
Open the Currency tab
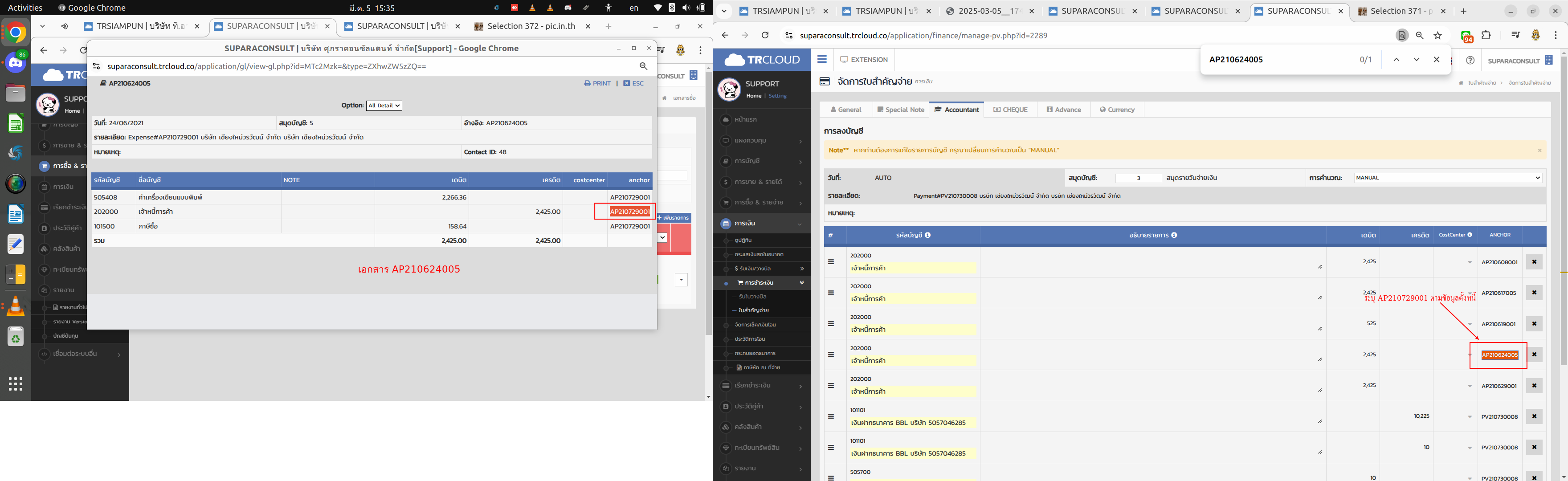[1117, 110]
